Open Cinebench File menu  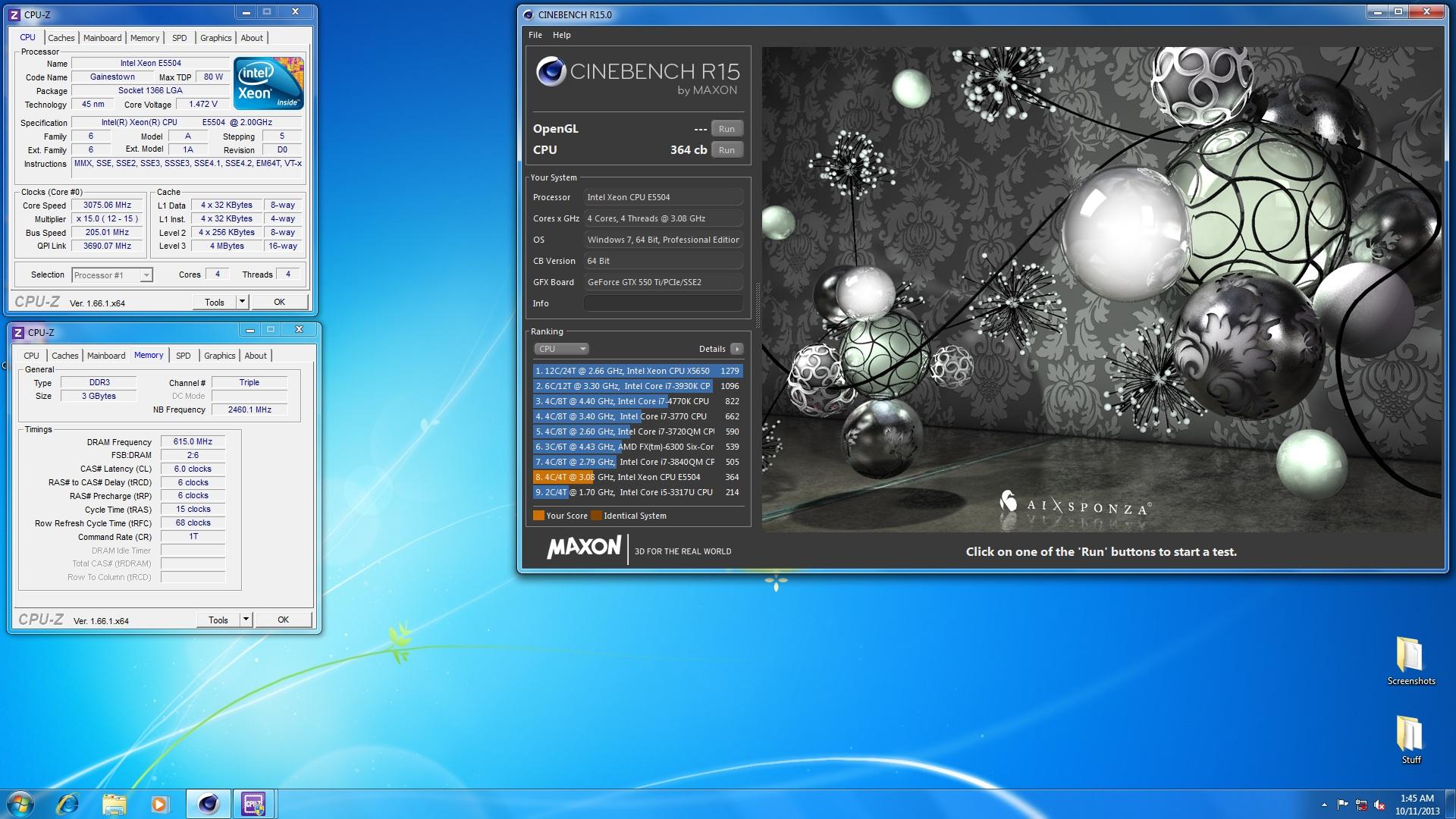[x=535, y=35]
